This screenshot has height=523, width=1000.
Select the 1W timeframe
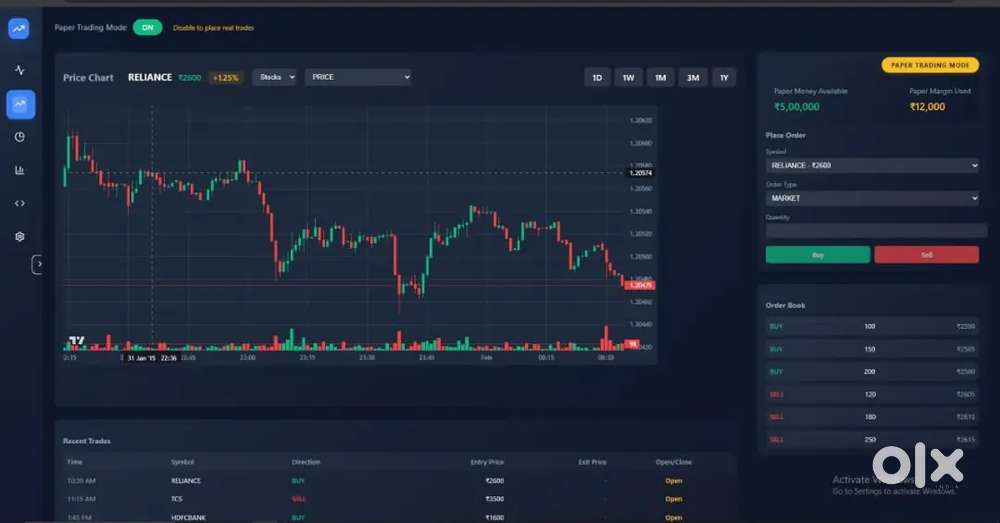[628, 78]
